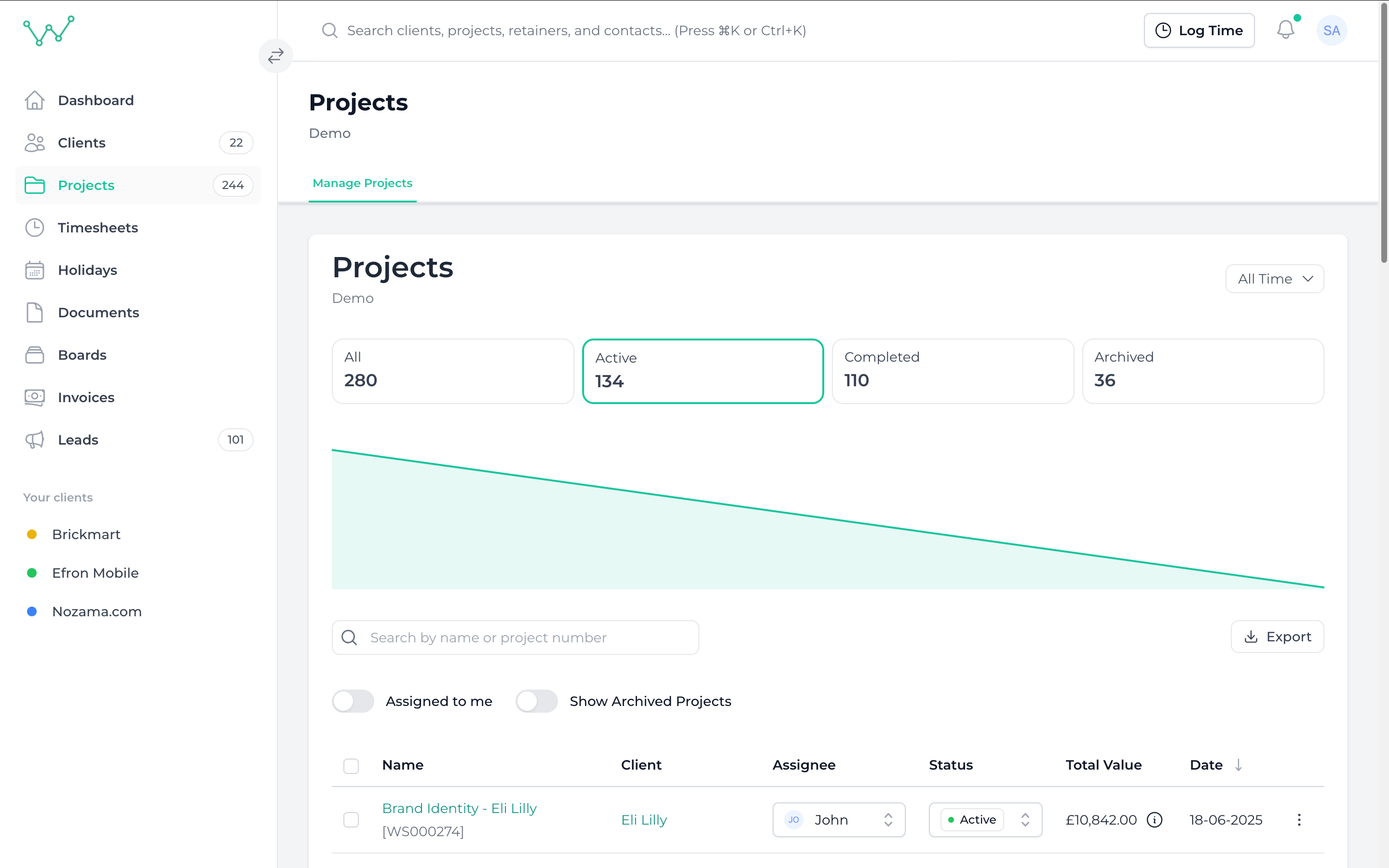The height and width of the screenshot is (868, 1389).
Task: Open Invoices using the sidebar icon
Action: [35, 397]
